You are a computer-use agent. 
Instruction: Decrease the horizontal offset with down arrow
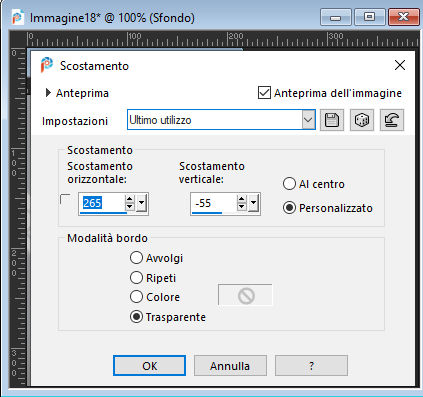130,207
